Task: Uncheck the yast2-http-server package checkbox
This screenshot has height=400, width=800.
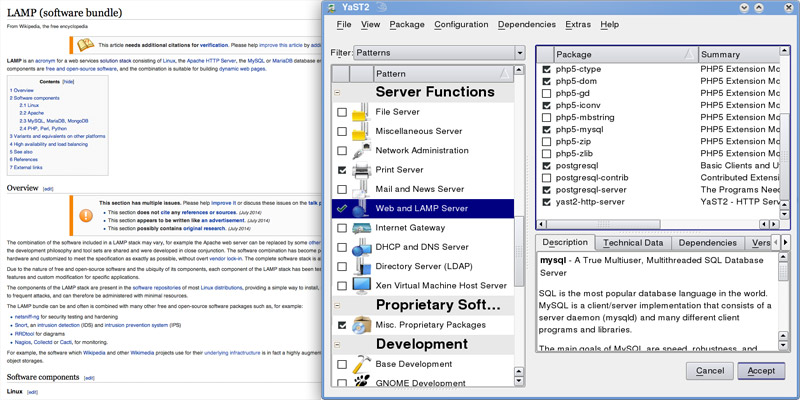Action: [x=546, y=202]
